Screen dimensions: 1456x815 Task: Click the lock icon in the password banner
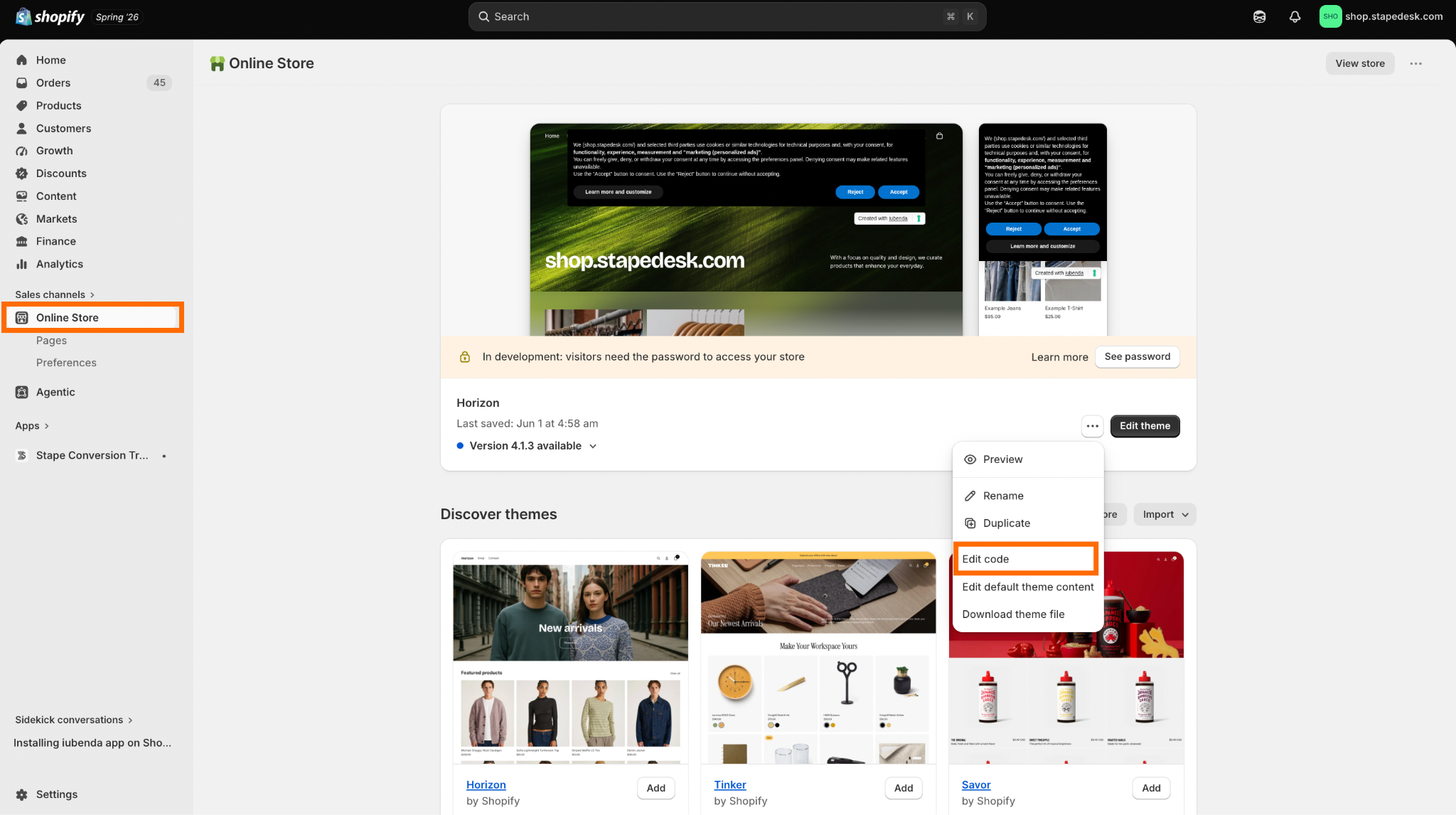pyautogui.click(x=464, y=357)
